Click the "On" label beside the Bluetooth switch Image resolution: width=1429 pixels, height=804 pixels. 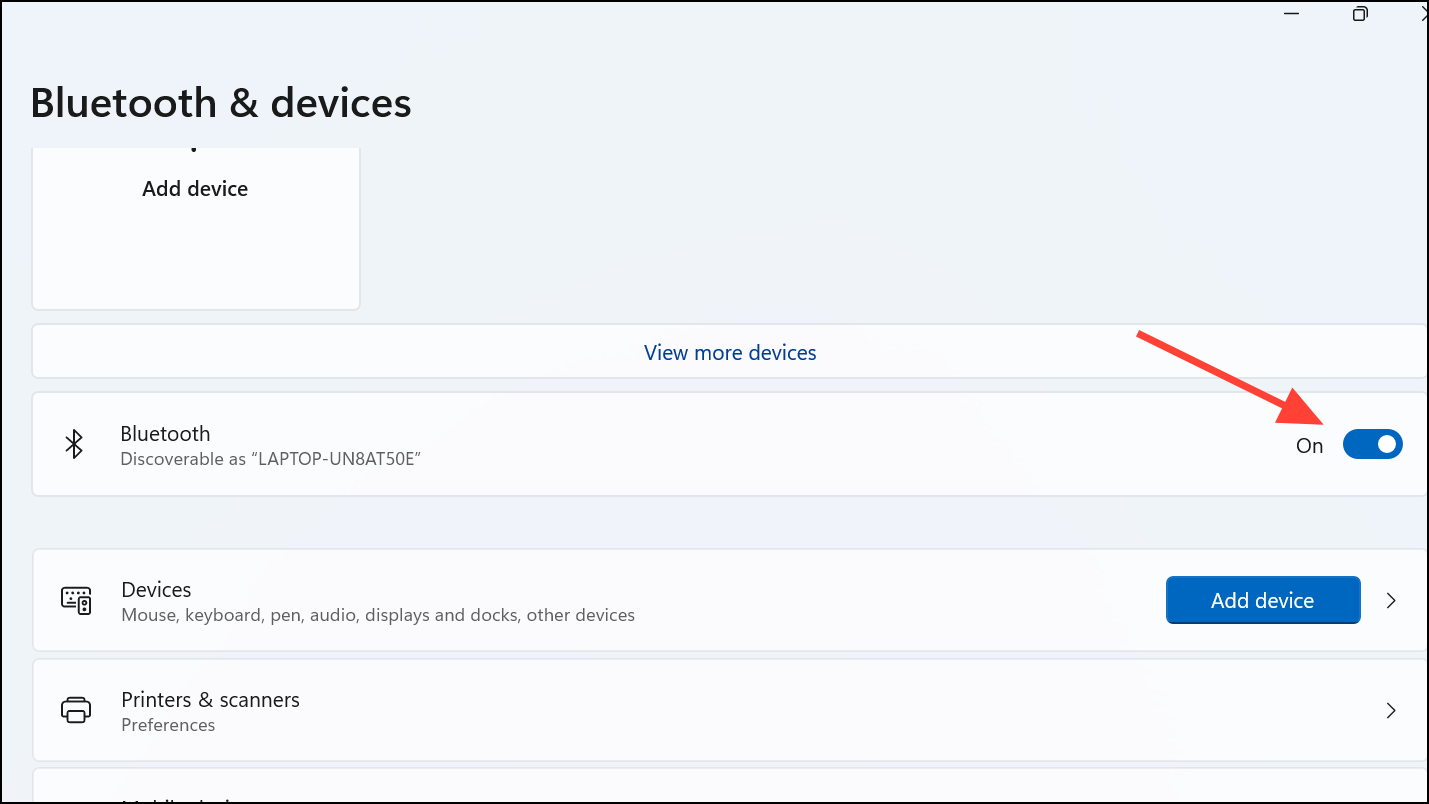tap(1309, 446)
